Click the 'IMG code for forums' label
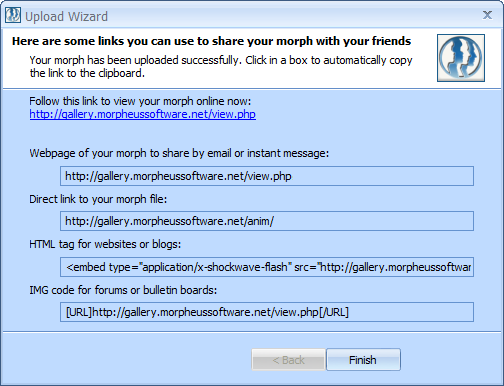The width and height of the screenshot is (504, 386). pos(123,290)
